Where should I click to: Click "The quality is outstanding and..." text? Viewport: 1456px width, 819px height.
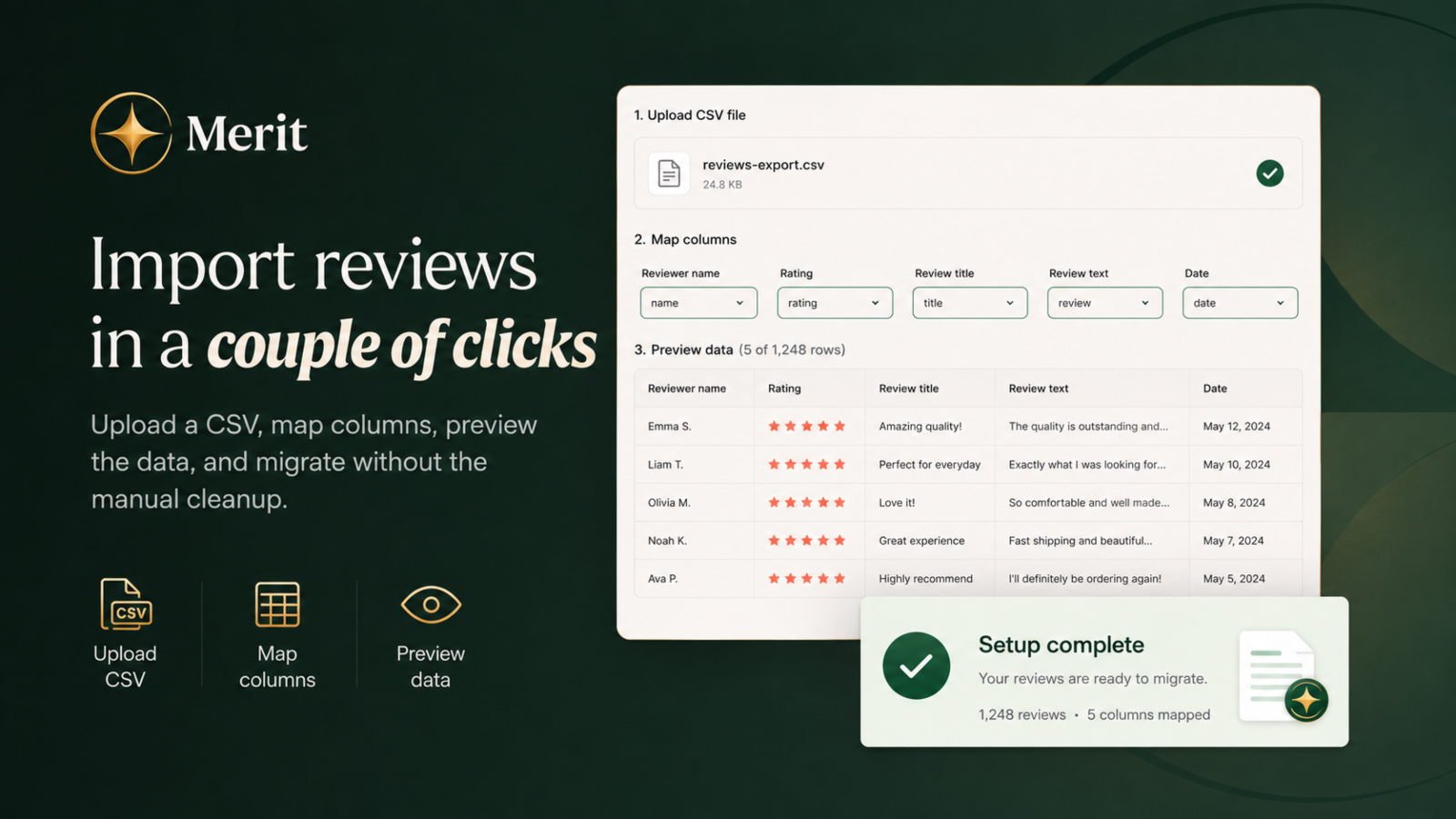1088,426
